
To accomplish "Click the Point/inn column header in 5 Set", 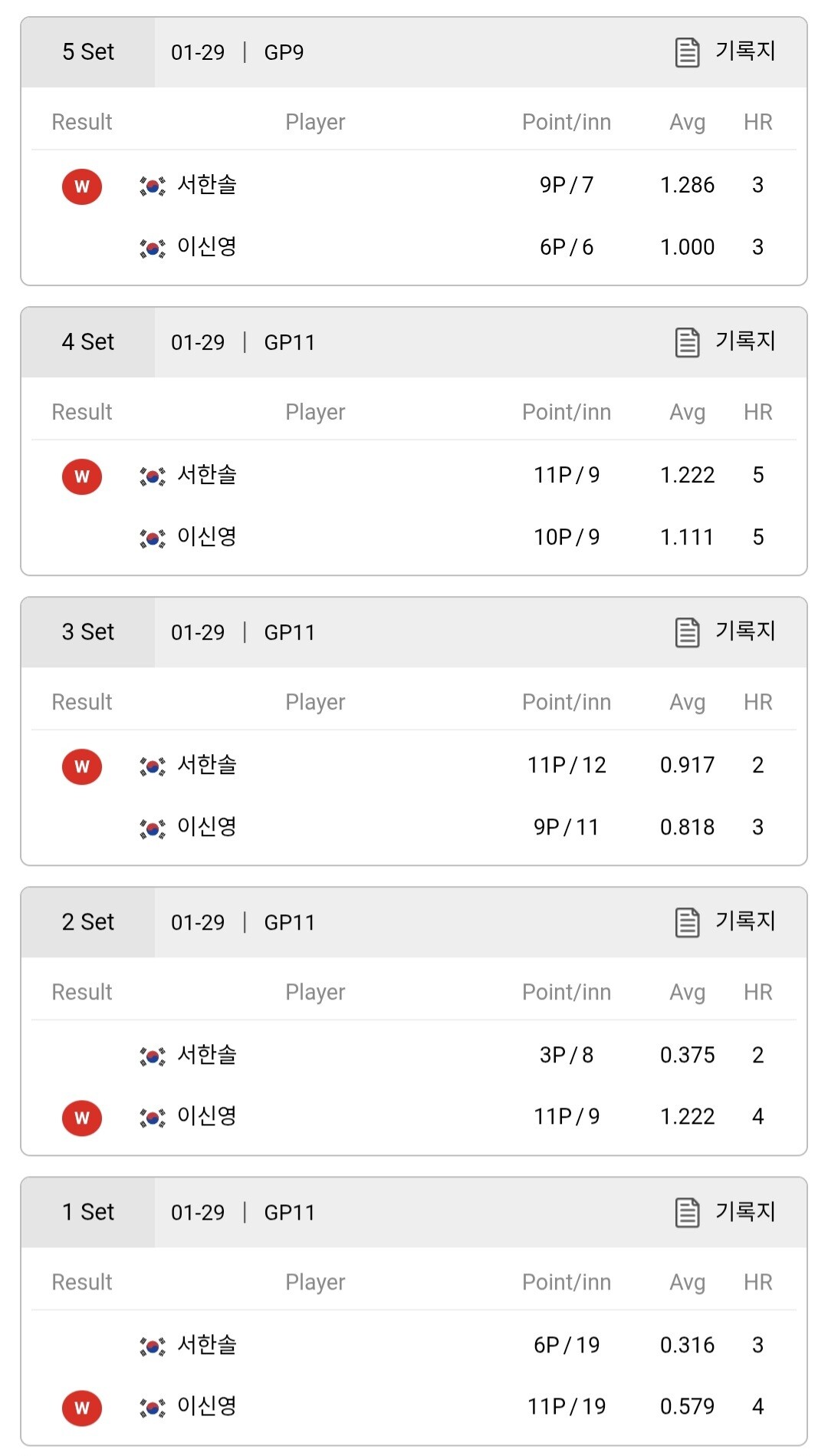I will [567, 122].
